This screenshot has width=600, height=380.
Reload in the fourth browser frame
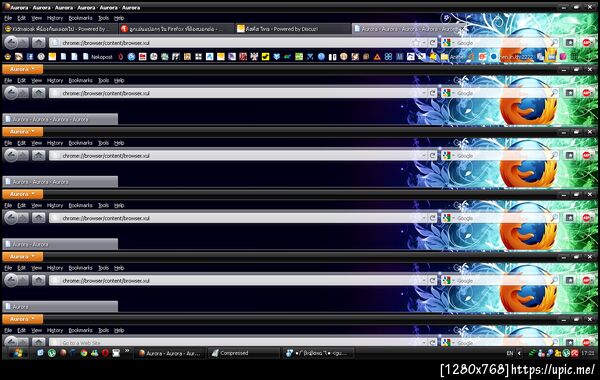coord(432,218)
